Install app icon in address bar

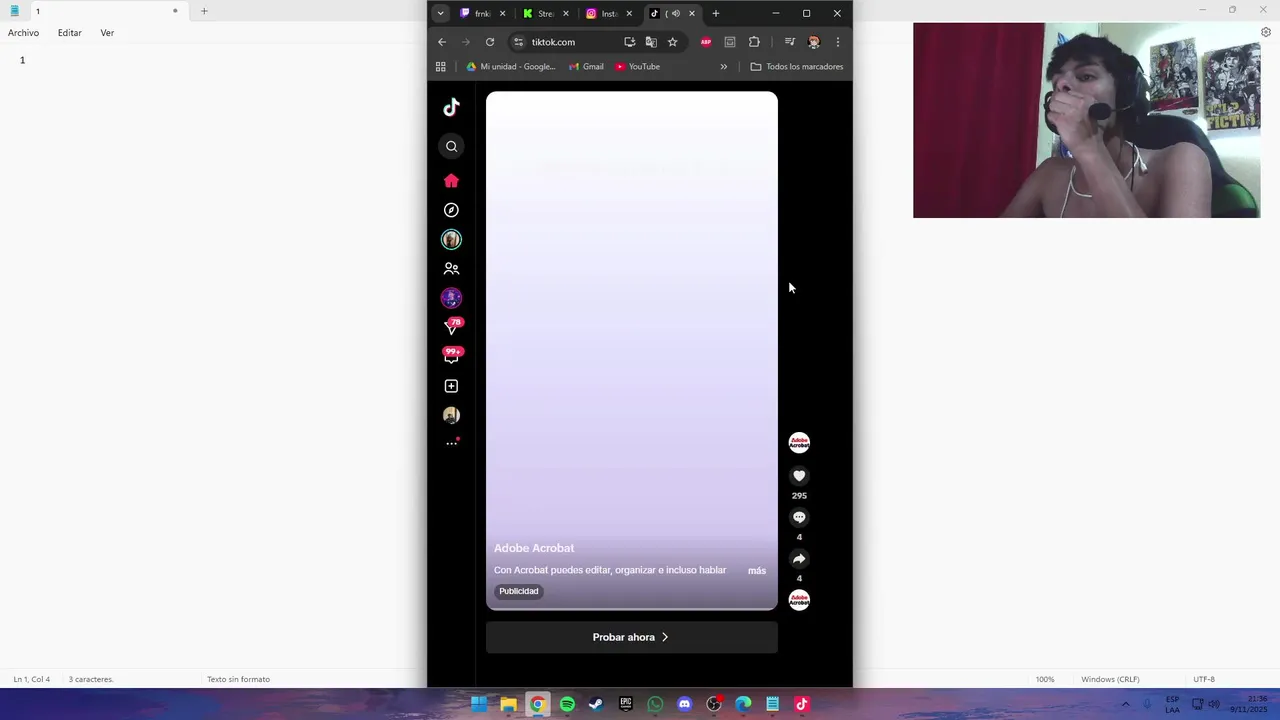click(x=629, y=42)
